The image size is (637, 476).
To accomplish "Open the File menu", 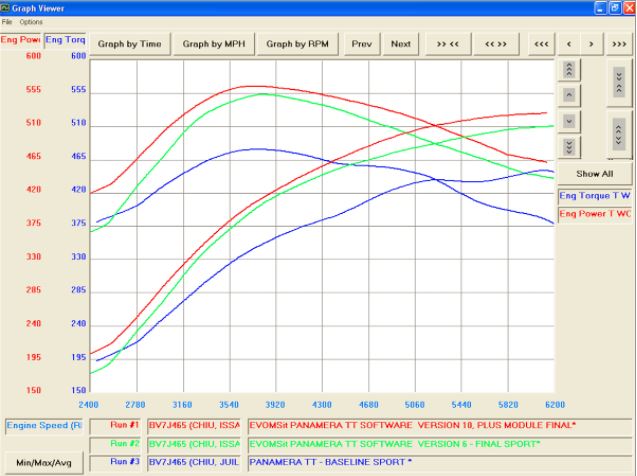I will coord(8,21).
